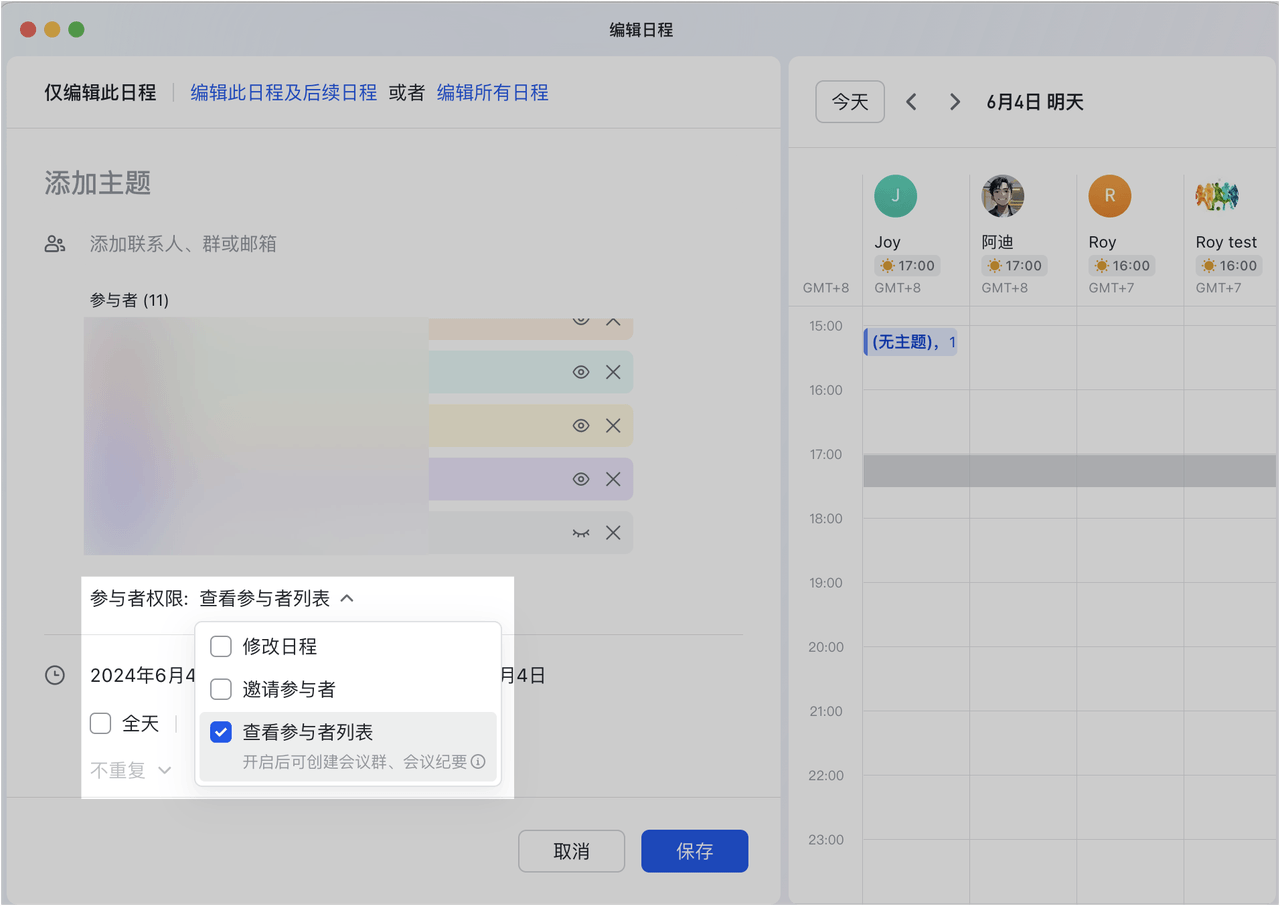The image size is (1280, 906).
Task: Click the 添加主题 title field
Action: coord(98,183)
